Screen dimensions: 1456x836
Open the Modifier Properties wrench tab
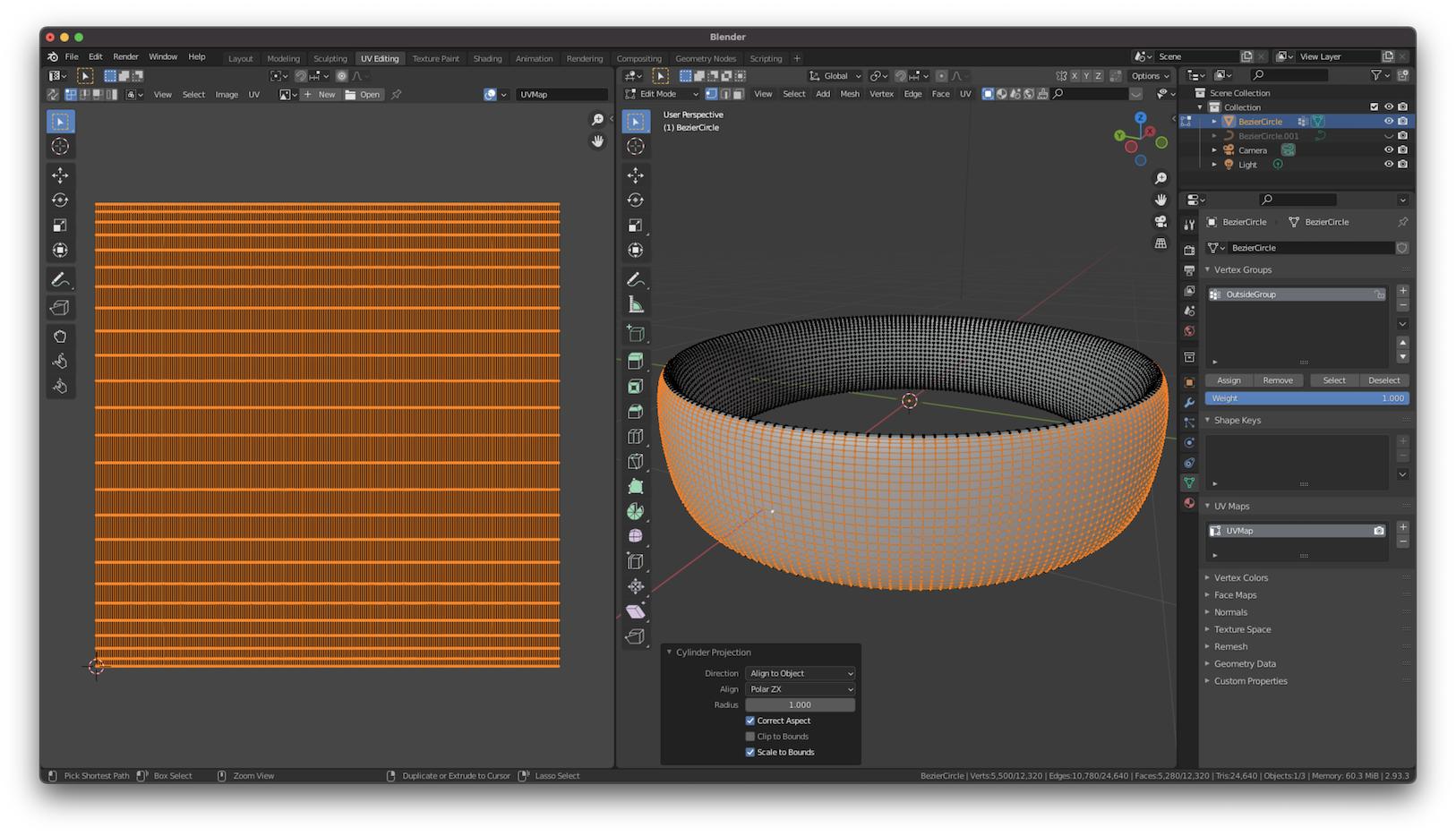click(x=1189, y=402)
